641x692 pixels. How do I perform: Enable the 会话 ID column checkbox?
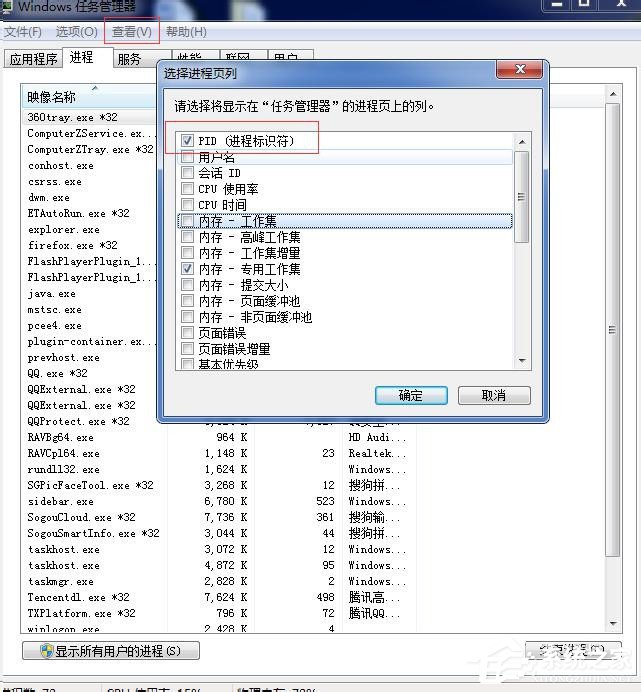click(187, 173)
